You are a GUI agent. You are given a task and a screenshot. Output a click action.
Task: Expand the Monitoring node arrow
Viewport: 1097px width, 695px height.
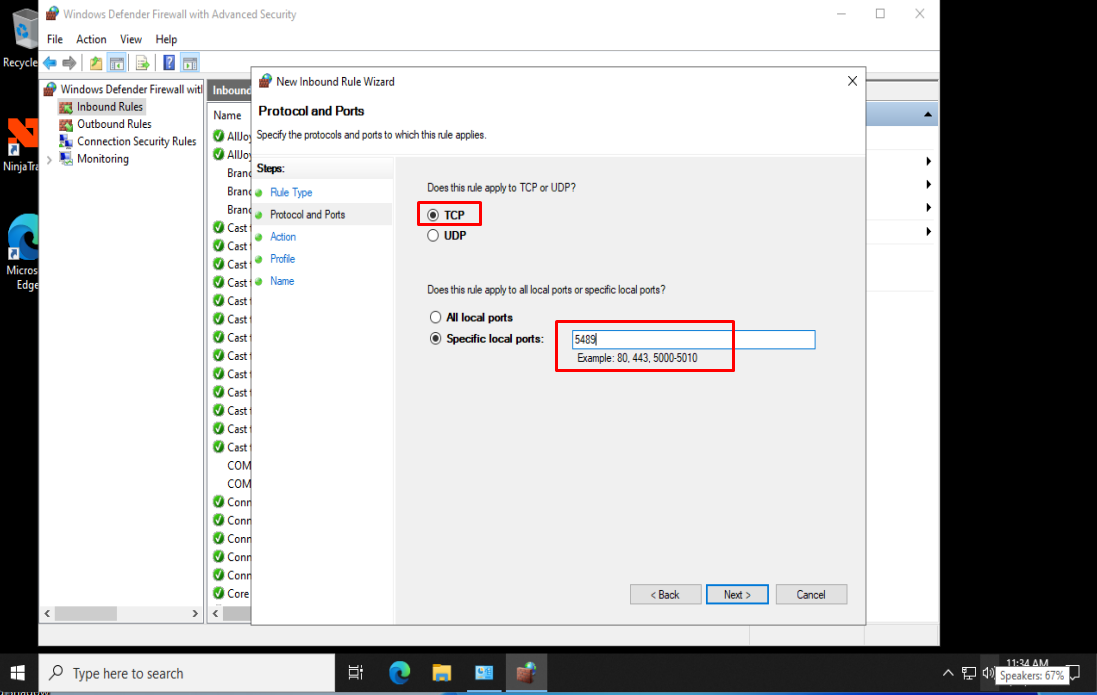pos(49,160)
